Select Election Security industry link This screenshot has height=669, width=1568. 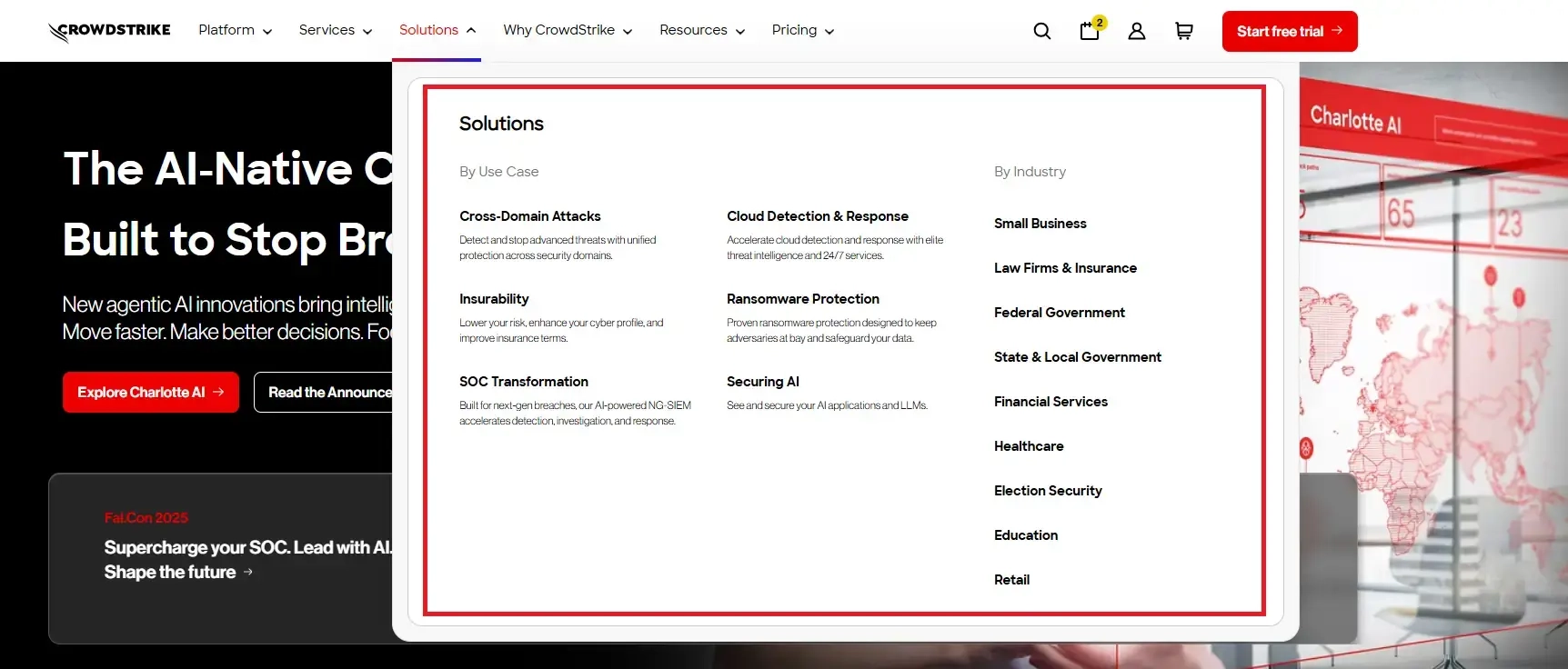tap(1048, 491)
